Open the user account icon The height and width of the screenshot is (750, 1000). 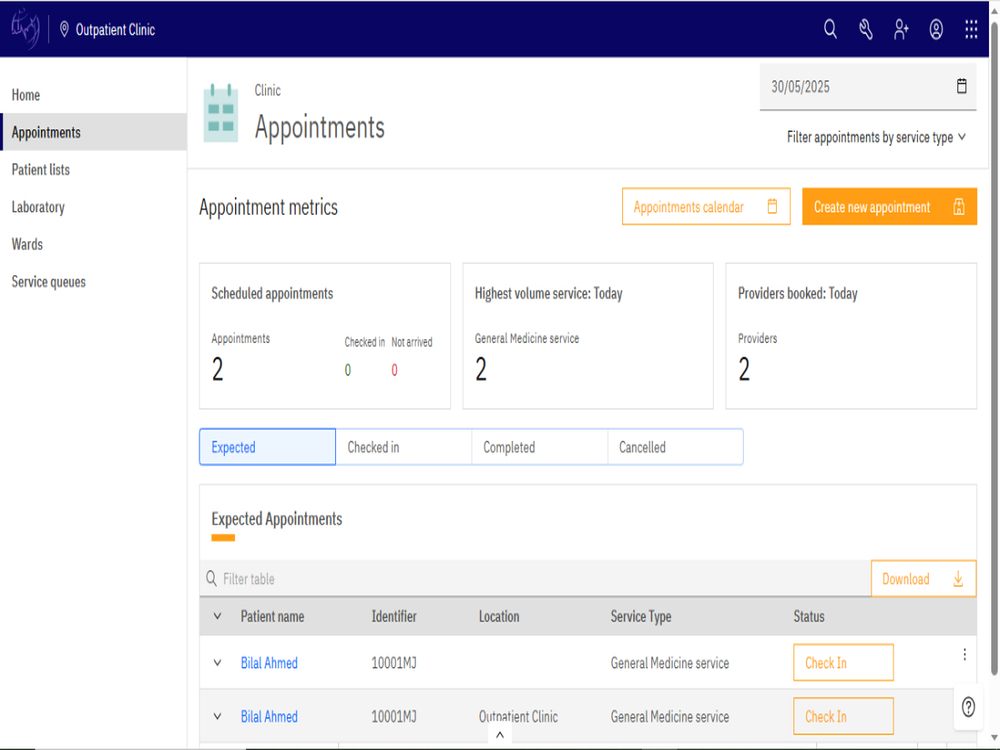tap(936, 29)
